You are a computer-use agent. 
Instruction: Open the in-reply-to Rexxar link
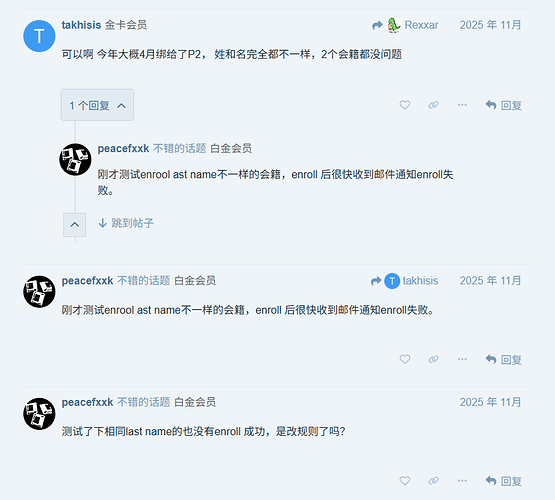pos(405,25)
